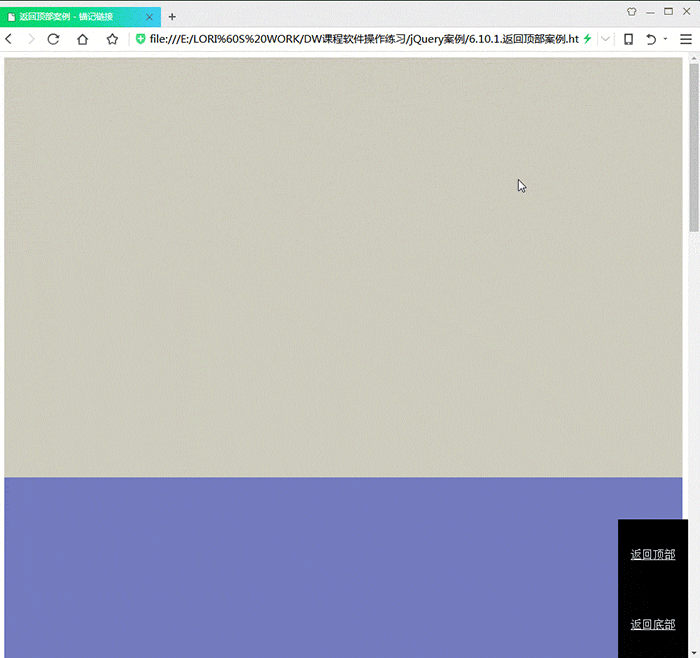This screenshot has height=658, width=700.
Task: Bookmark this page with the star icon
Action: (112, 39)
